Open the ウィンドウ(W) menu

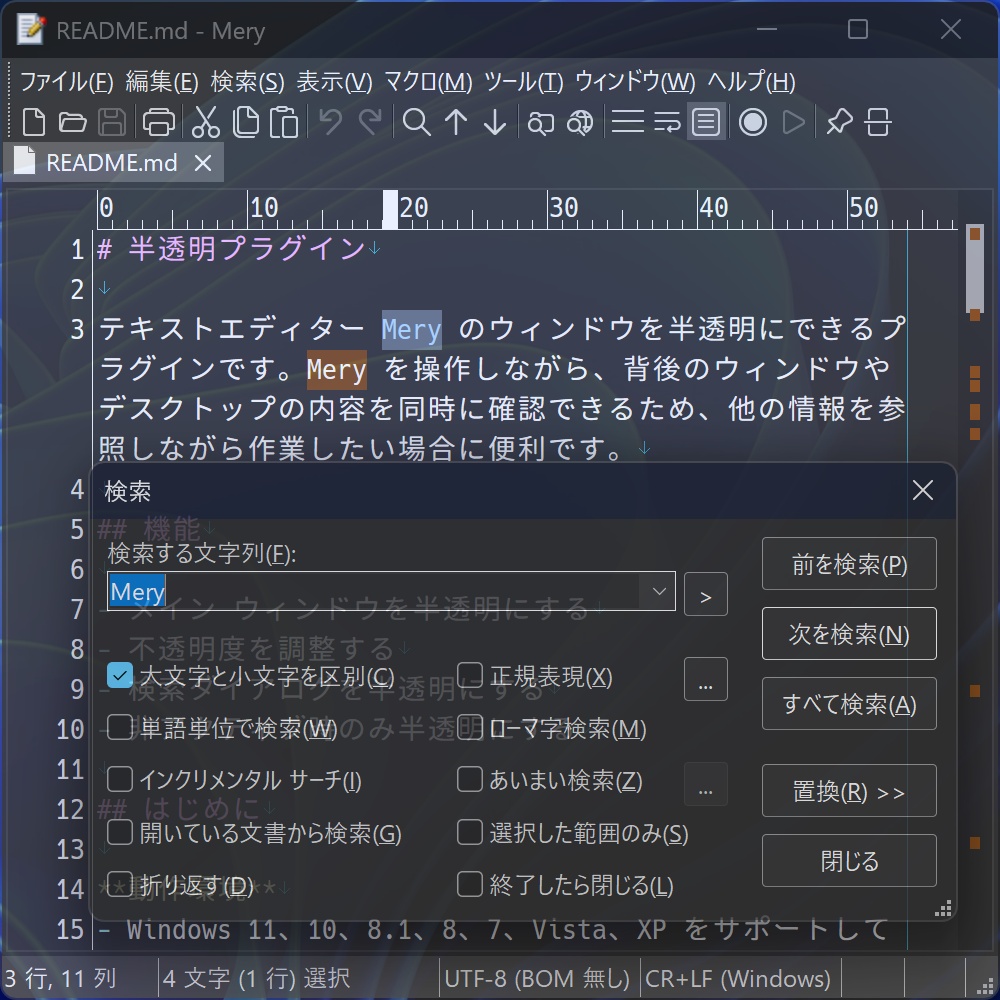pos(635,82)
